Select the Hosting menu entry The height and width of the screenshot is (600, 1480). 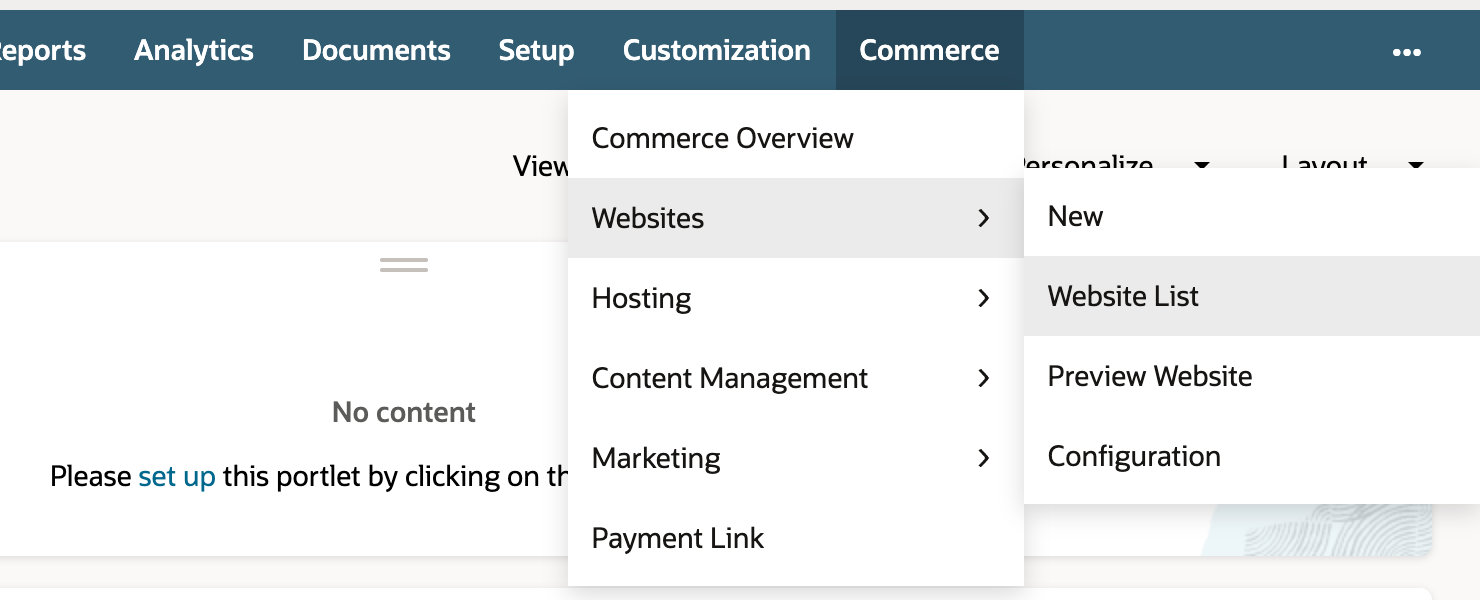(796, 298)
